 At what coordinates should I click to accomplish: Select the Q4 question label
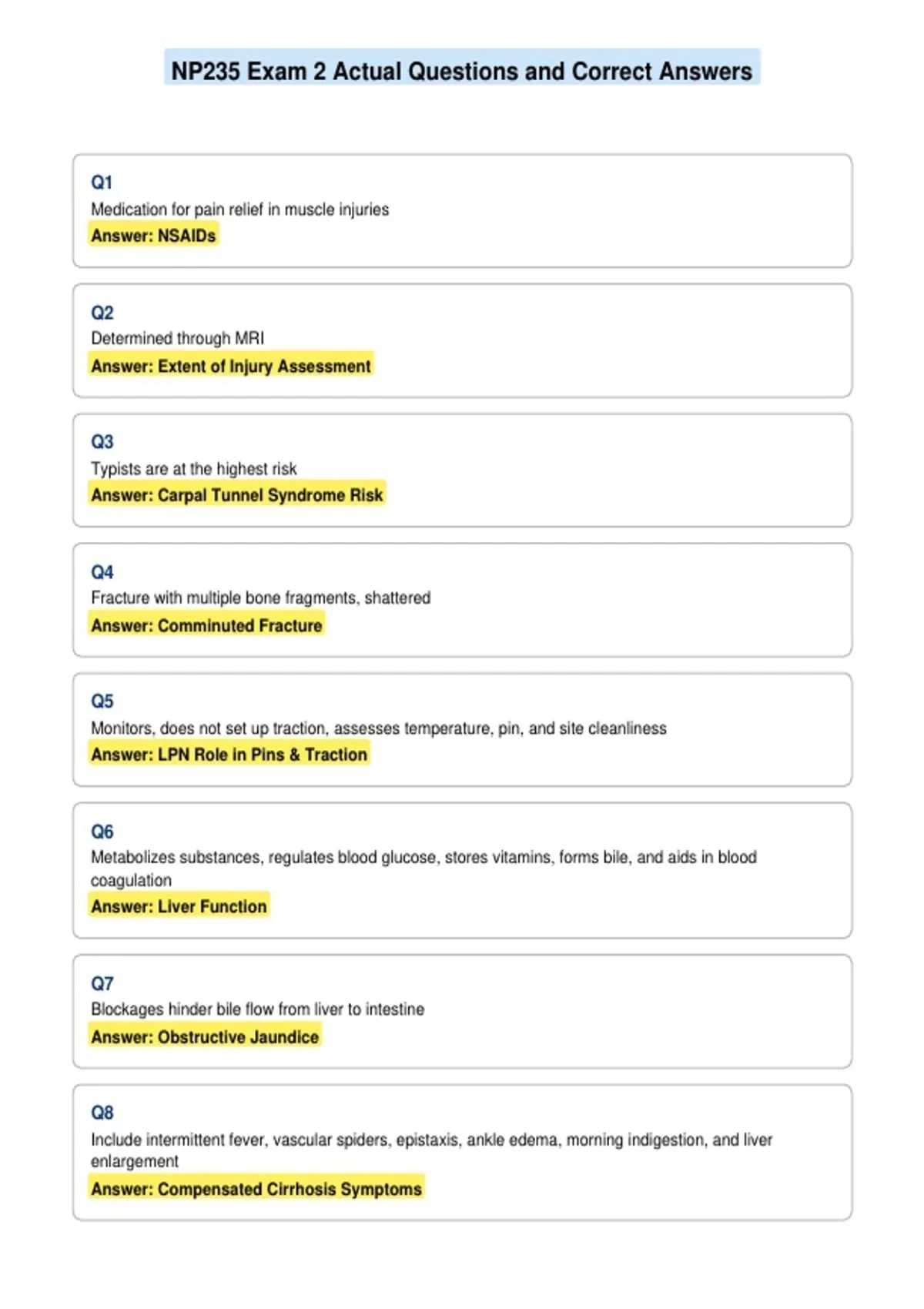102,572
